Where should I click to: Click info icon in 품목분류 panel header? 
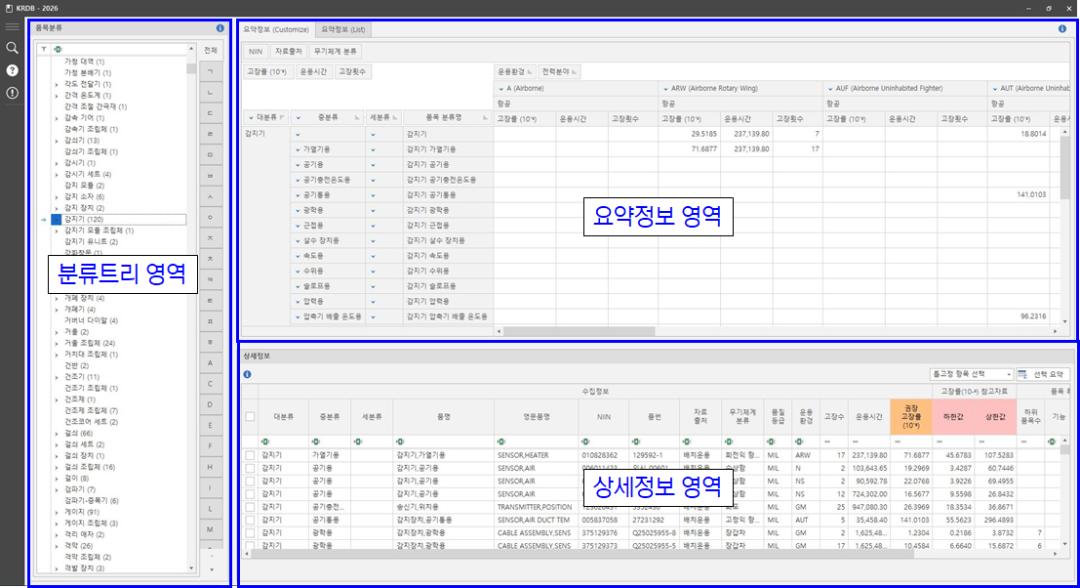click(x=220, y=29)
